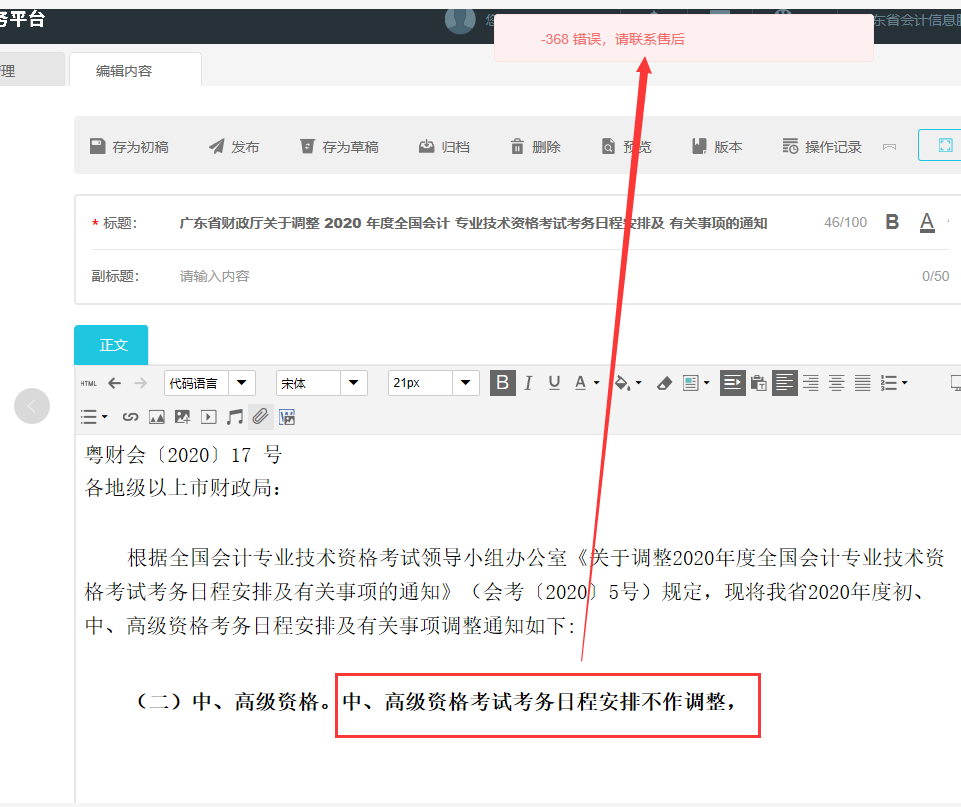
Task: Click title counter 46/100
Action: (845, 222)
